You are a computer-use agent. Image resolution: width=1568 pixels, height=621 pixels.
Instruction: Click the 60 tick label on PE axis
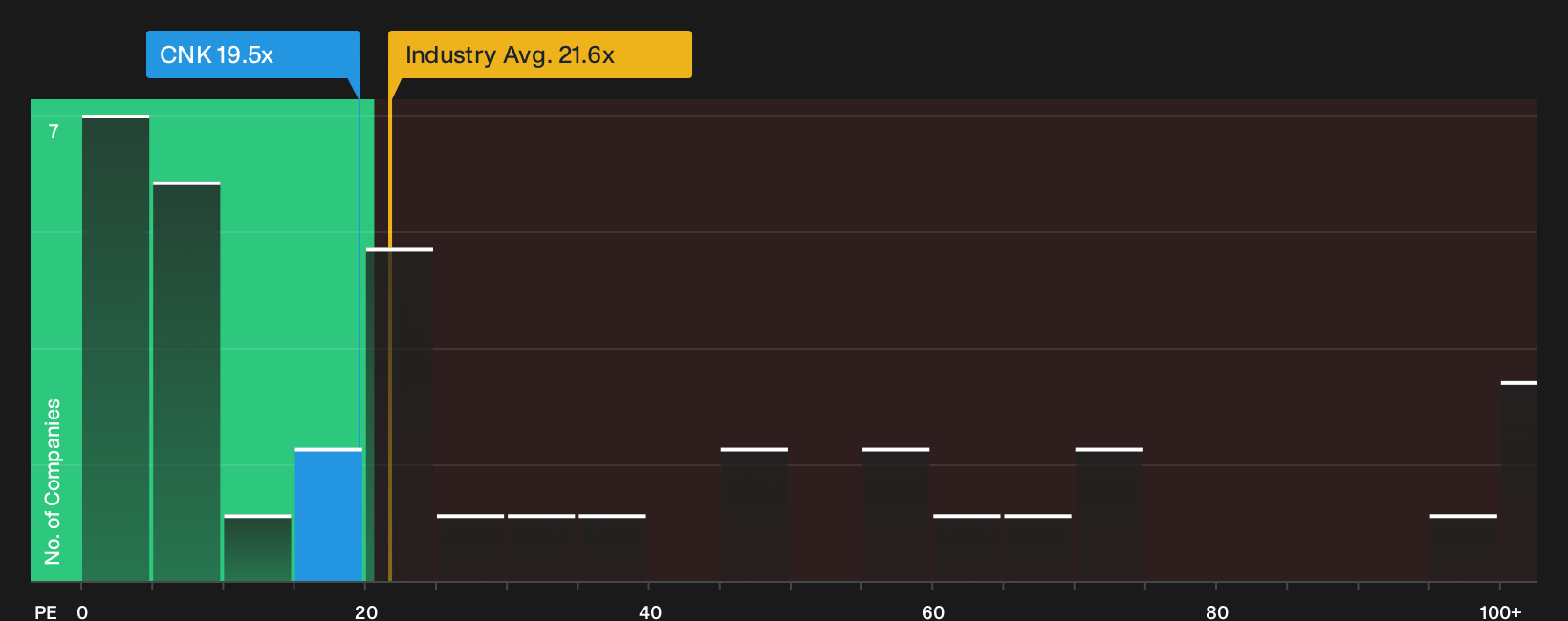tap(933, 611)
